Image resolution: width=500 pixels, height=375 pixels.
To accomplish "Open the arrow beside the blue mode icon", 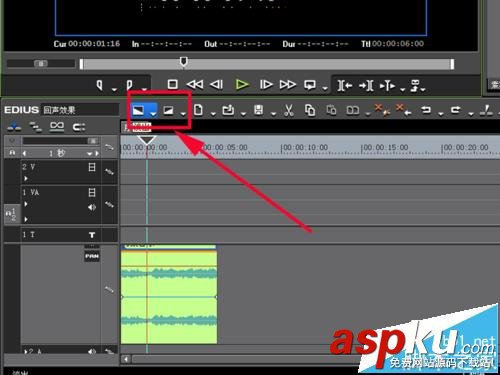I will [153, 114].
